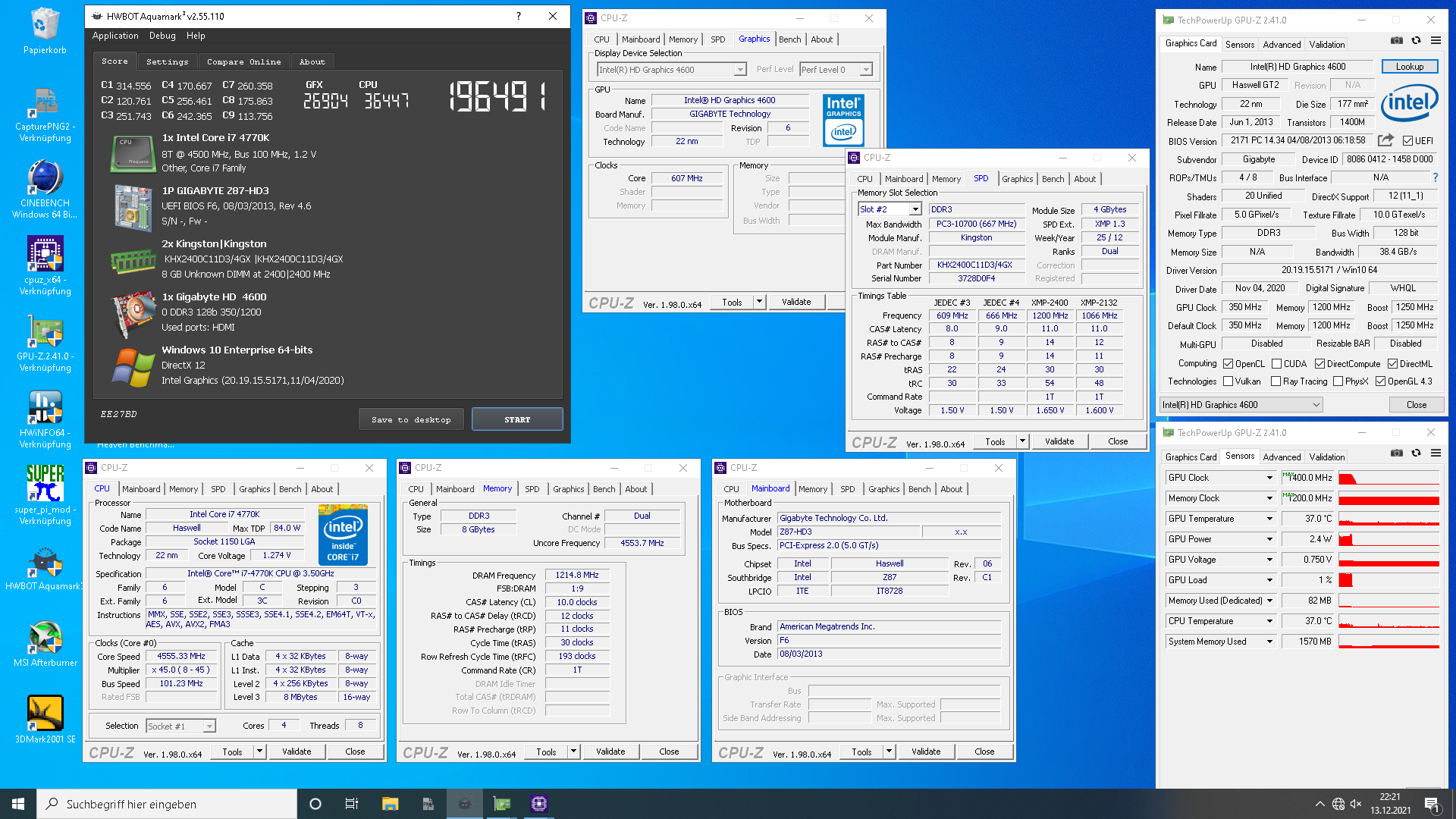The image size is (1456, 819).
Task: Click GPU-Z screenshot camera icon in top window
Action: pos(1397,41)
